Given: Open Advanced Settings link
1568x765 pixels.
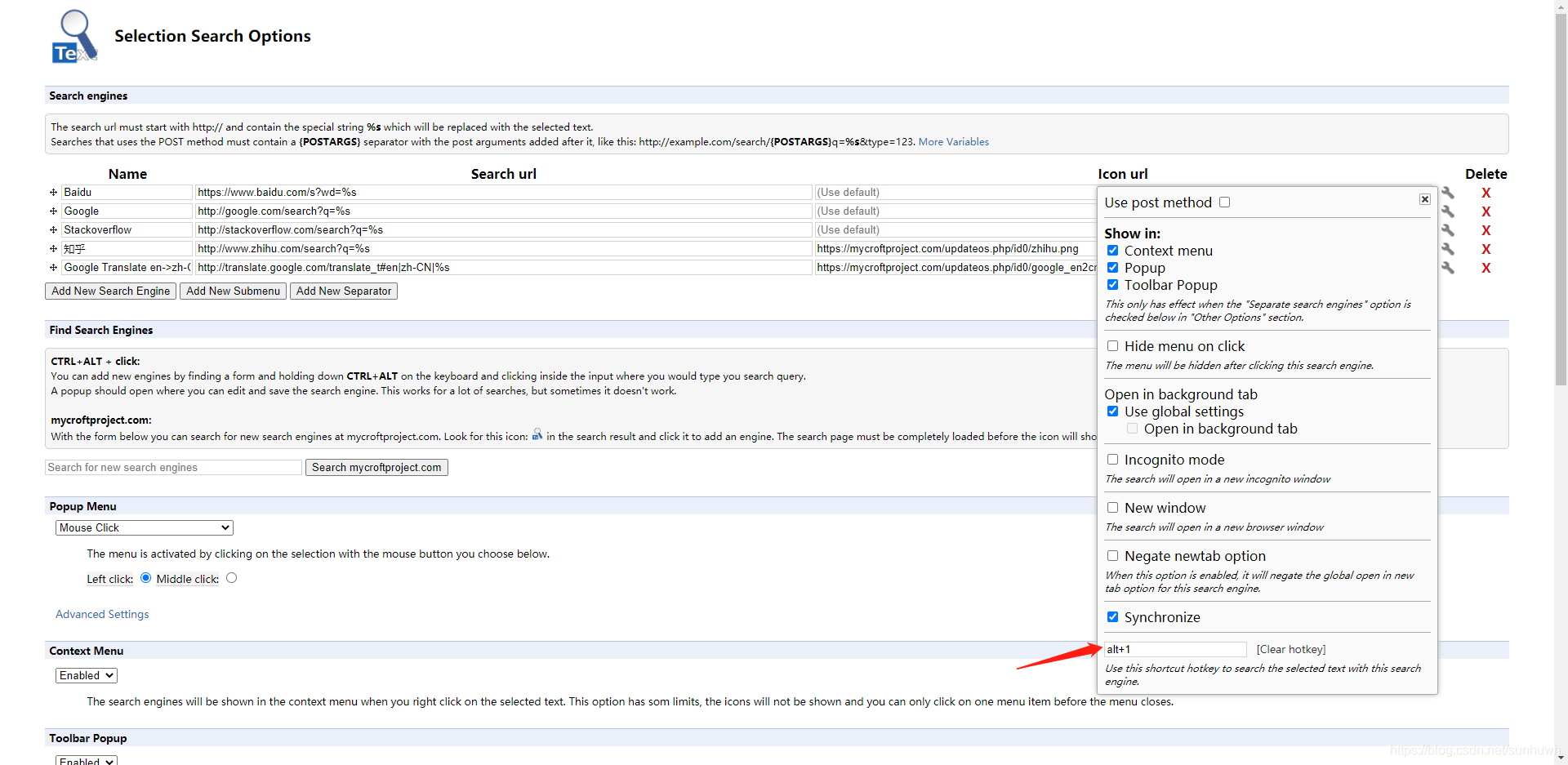Looking at the screenshot, I should click(102, 615).
